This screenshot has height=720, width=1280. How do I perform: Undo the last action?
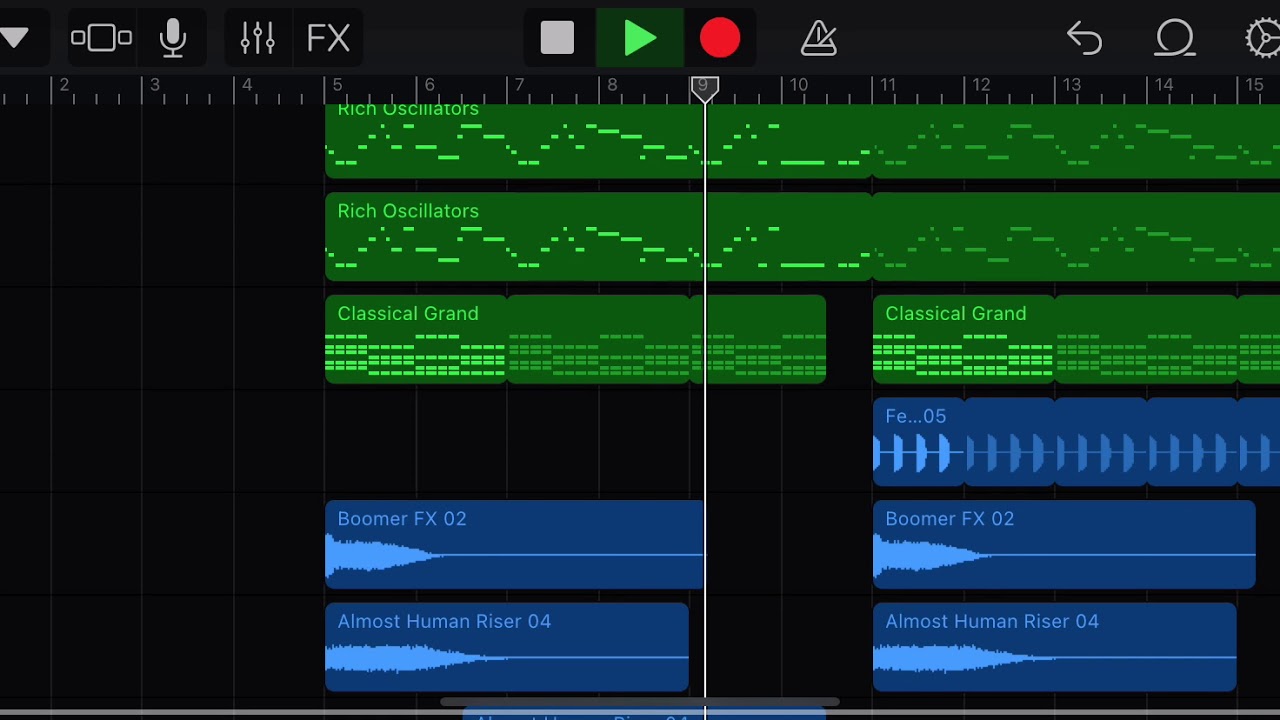coord(1084,38)
